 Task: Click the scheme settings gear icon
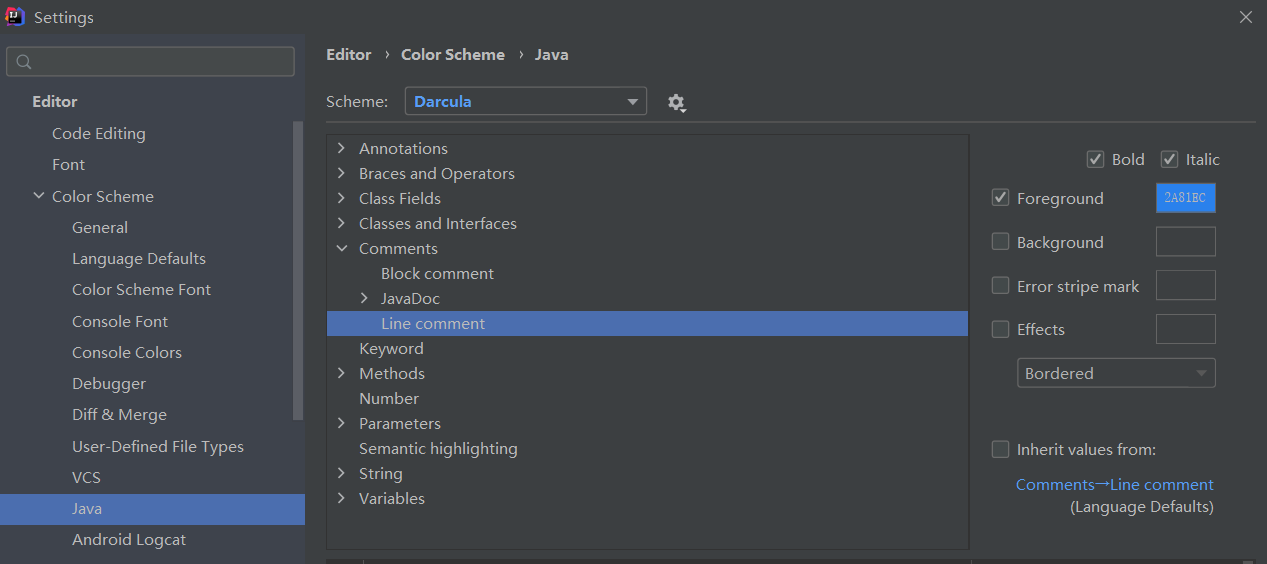pos(677,102)
